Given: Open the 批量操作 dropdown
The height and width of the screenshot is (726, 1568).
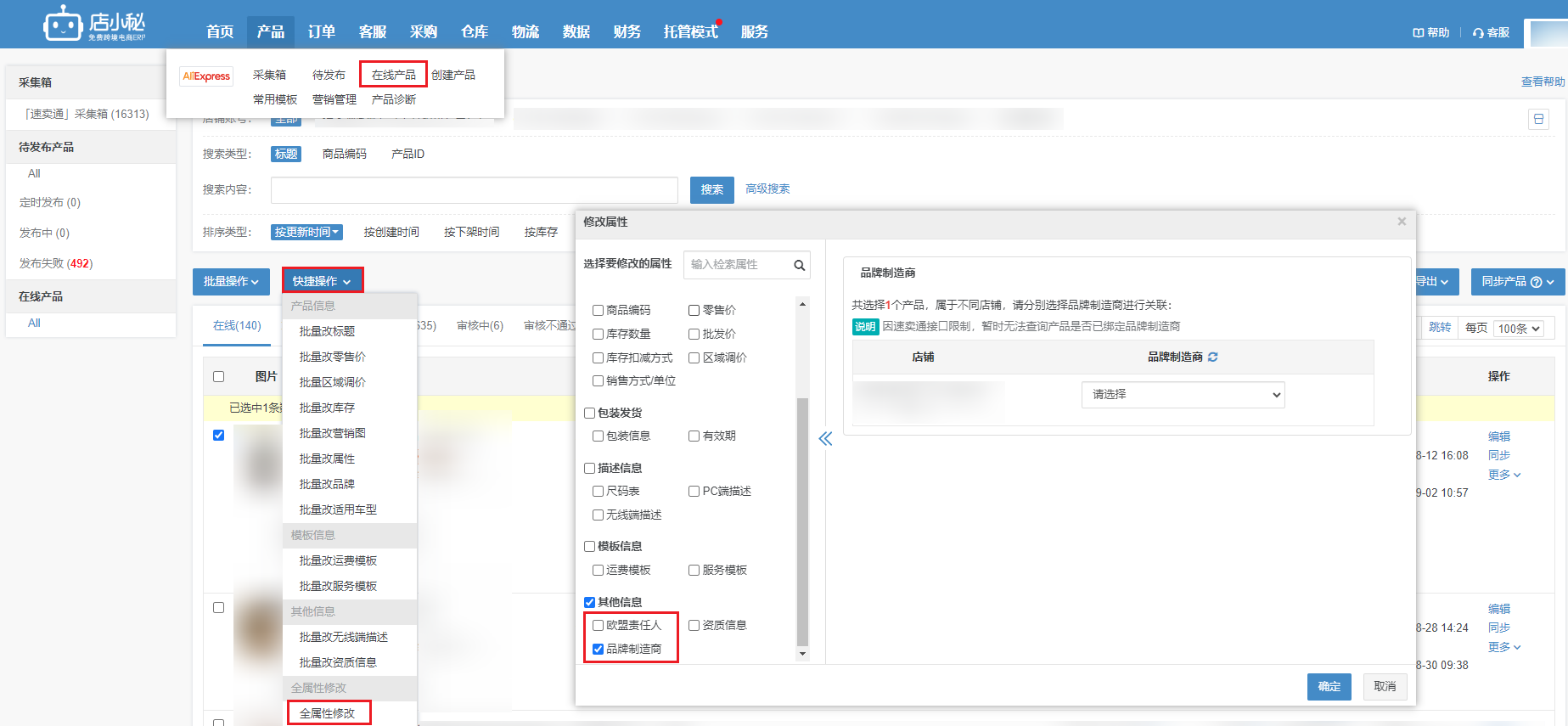Looking at the screenshot, I should pos(231,282).
